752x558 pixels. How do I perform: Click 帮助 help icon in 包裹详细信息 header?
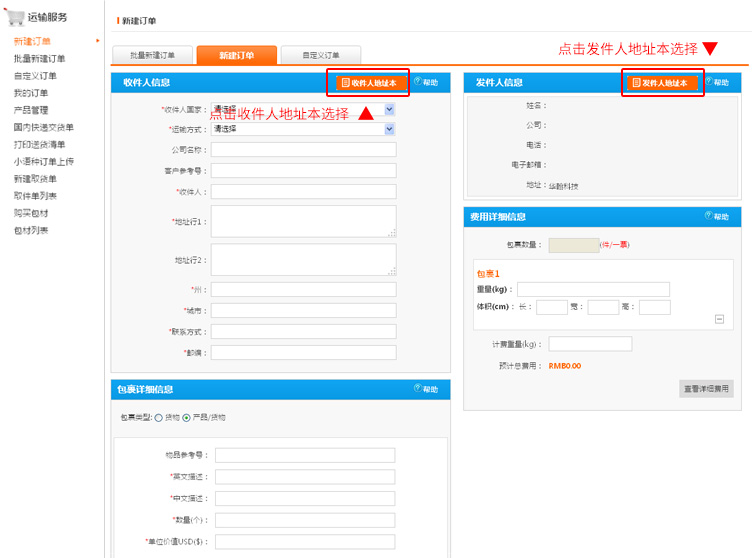[425, 389]
